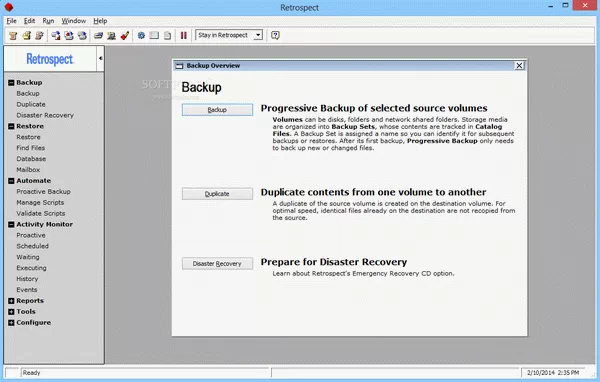Click the Configure label in the sidebar
Image resolution: width=600 pixels, height=382 pixels.
tap(33, 323)
